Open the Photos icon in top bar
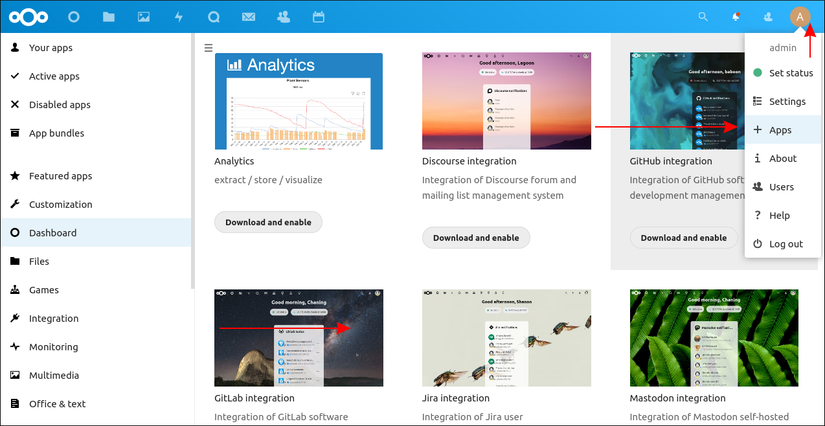 tap(144, 17)
